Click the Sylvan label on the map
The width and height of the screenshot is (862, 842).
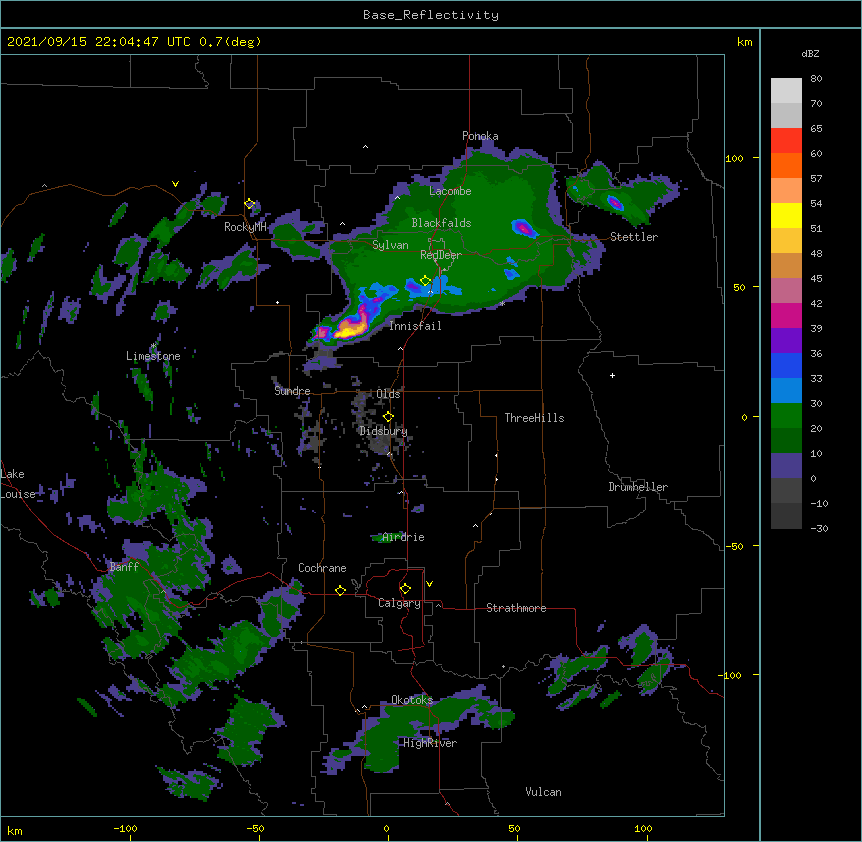point(390,245)
